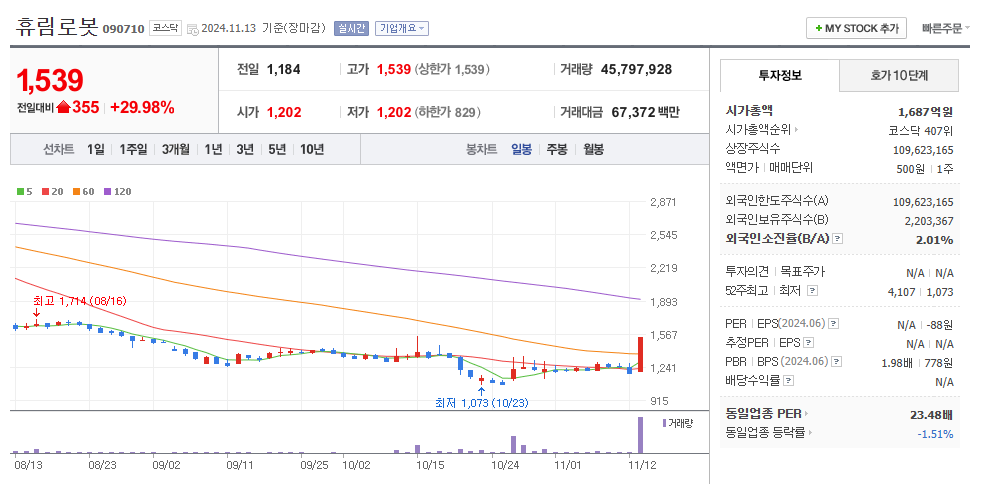Click the help icon beside 배당수익률
The height and width of the screenshot is (484, 986).
[789, 381]
